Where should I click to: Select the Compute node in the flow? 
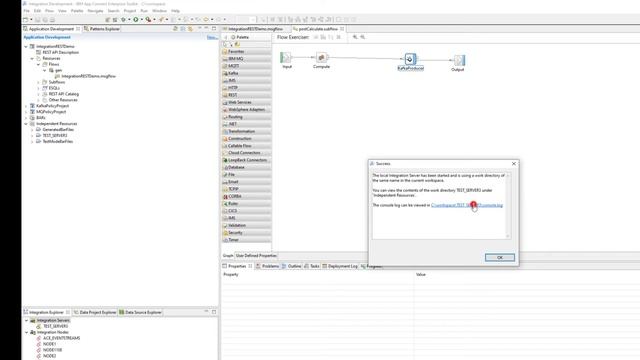click(321, 58)
